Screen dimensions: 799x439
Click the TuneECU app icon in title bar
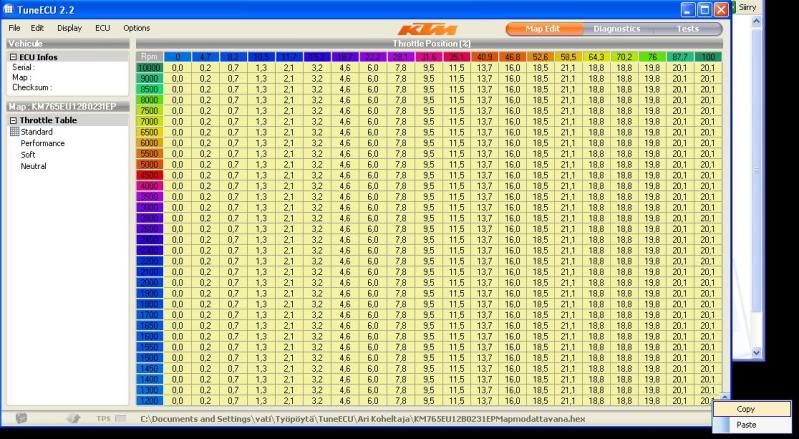[9, 8]
